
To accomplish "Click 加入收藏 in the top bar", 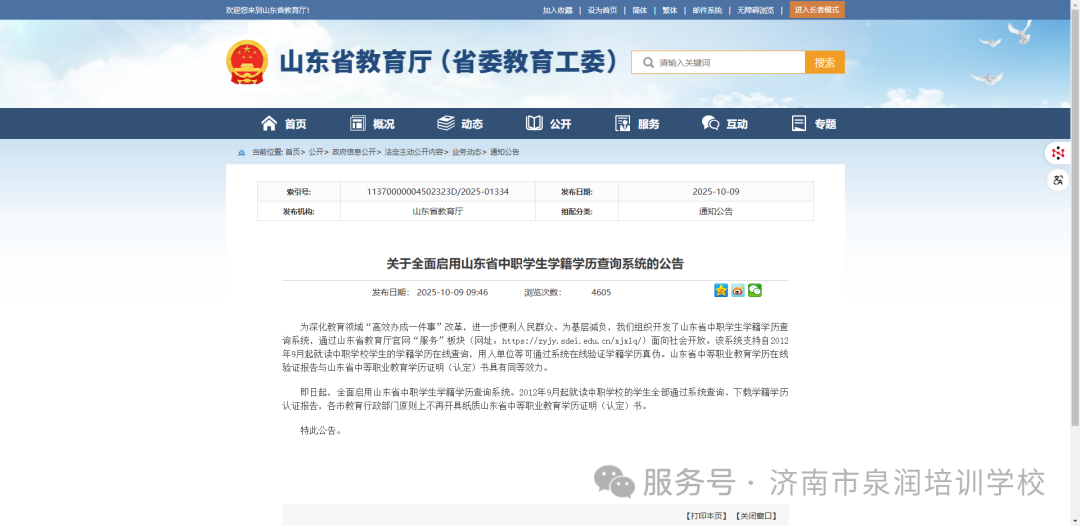I will 557,10.
